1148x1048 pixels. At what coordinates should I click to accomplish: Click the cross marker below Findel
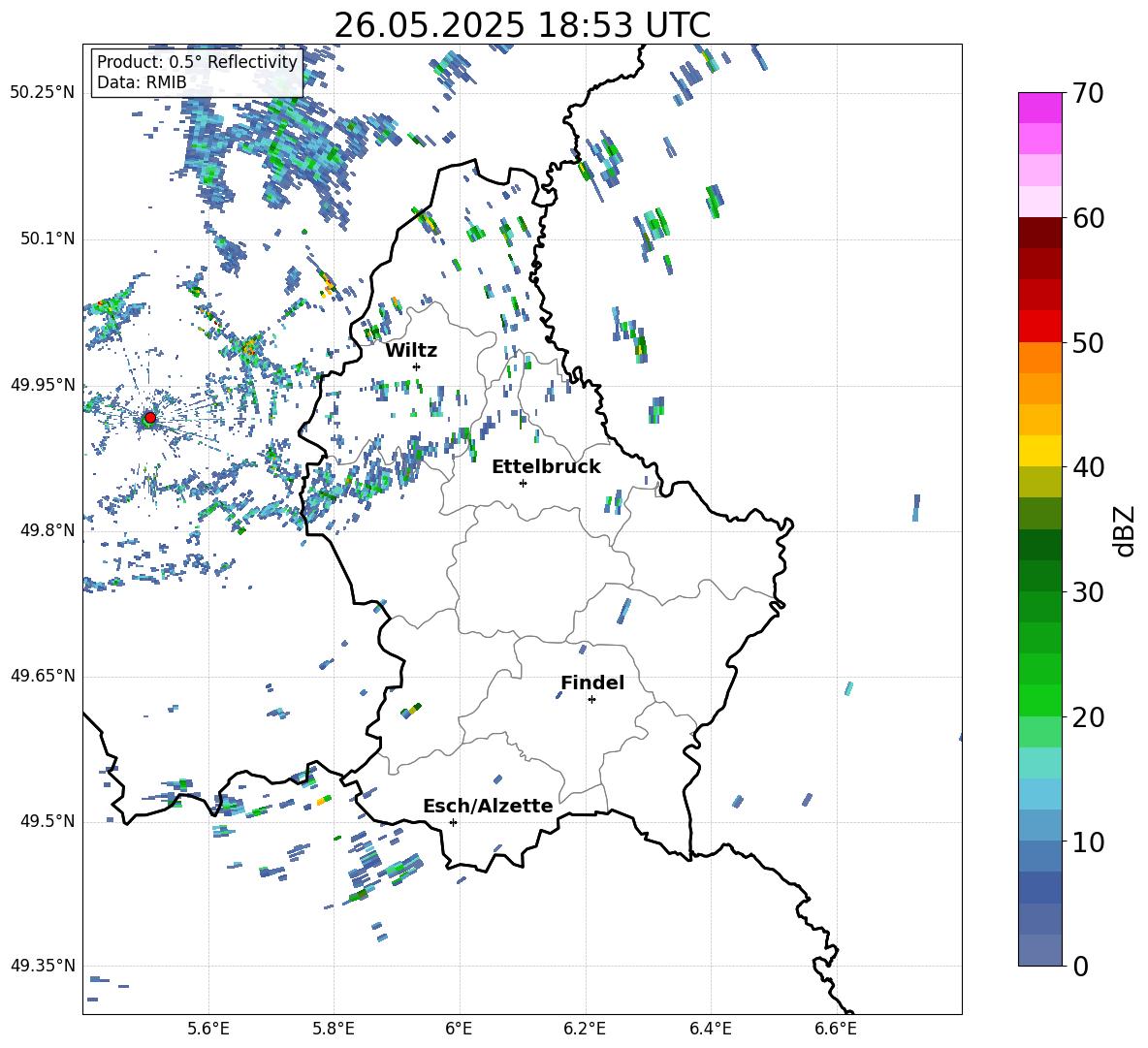click(x=591, y=700)
